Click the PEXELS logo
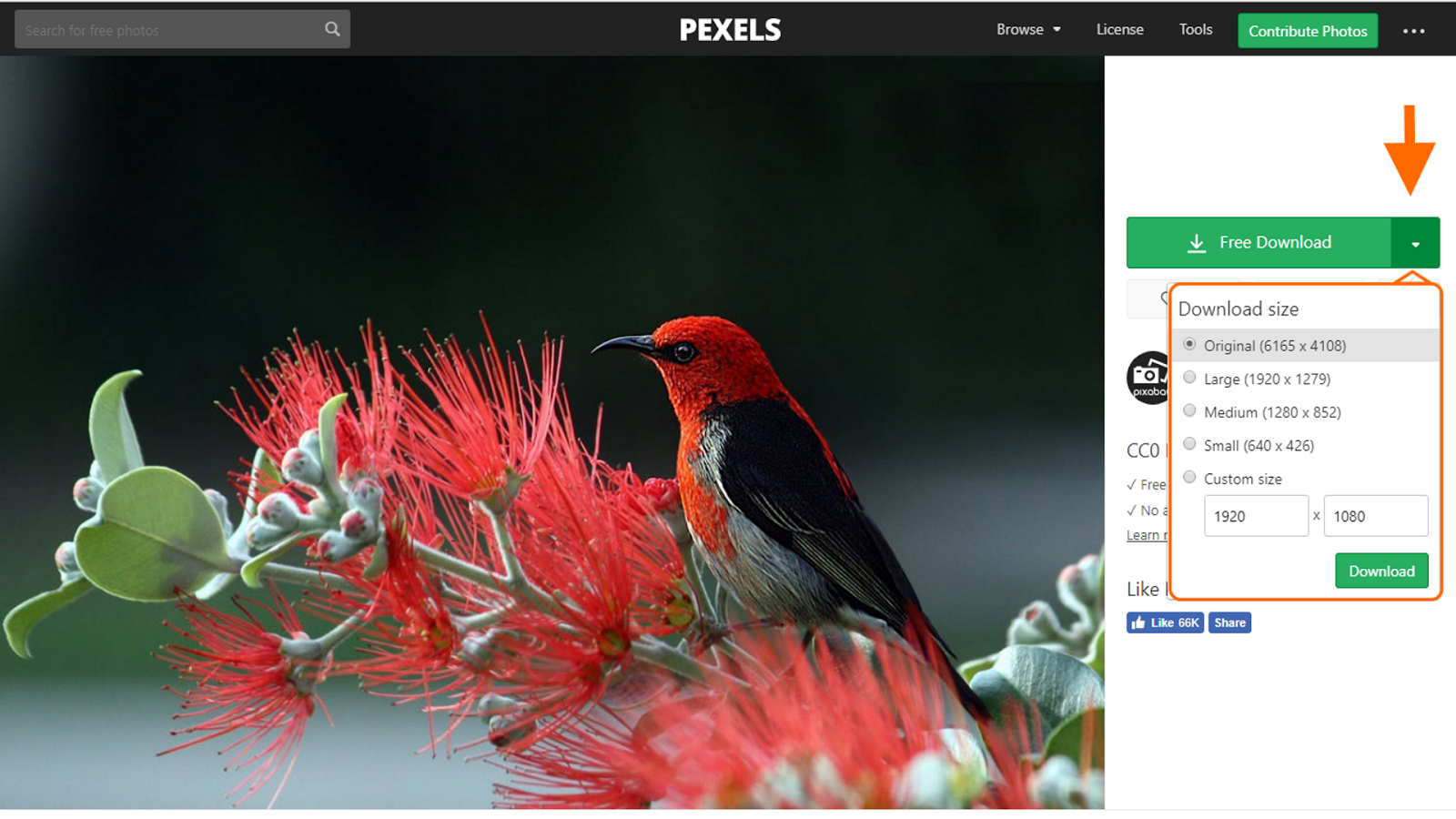 click(x=730, y=30)
